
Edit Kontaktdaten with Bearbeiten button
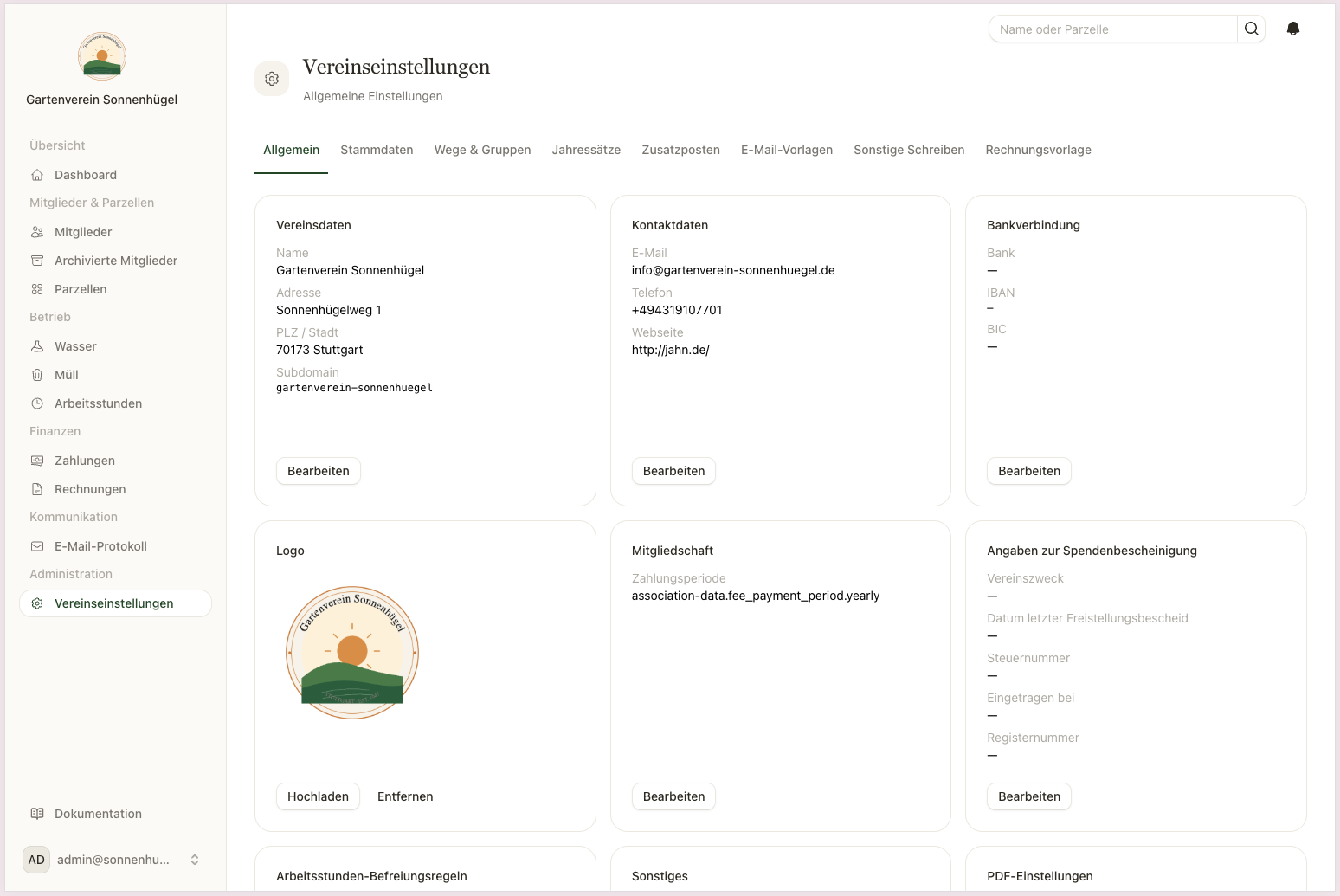[x=674, y=471]
